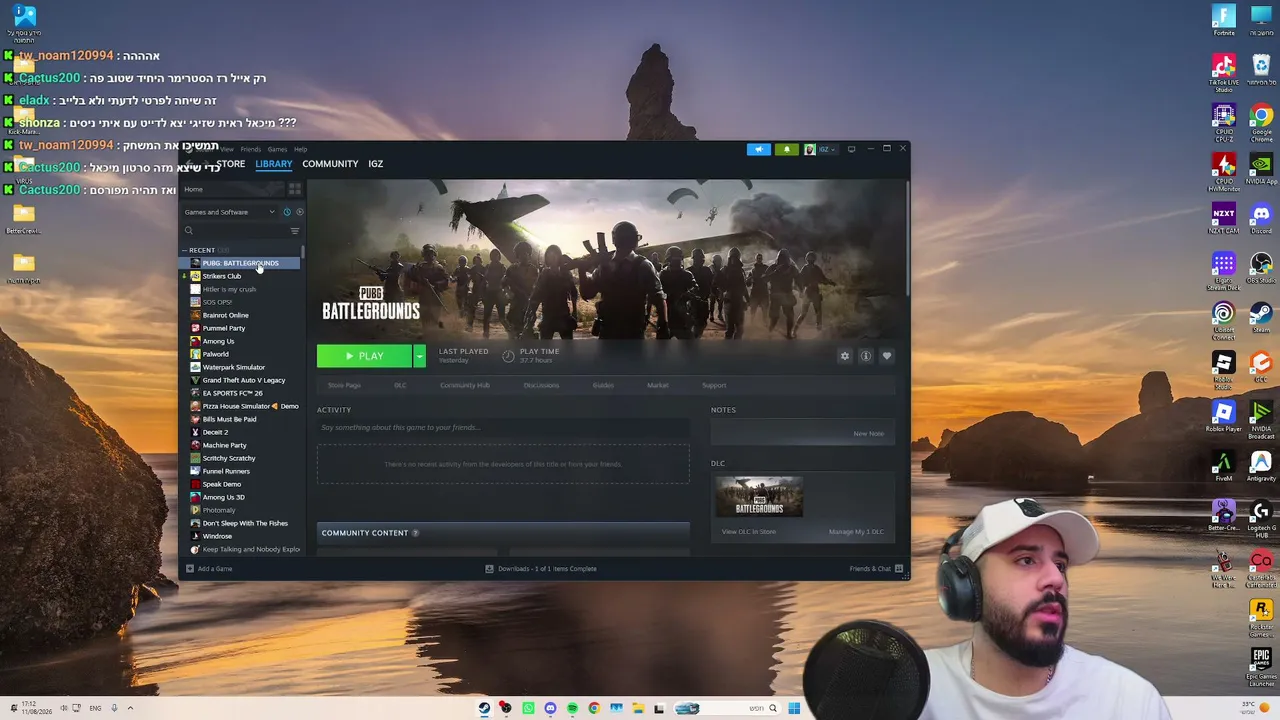This screenshot has width=1280, height=720.
Task: Open the Games menu in Steam
Action: click(277, 149)
